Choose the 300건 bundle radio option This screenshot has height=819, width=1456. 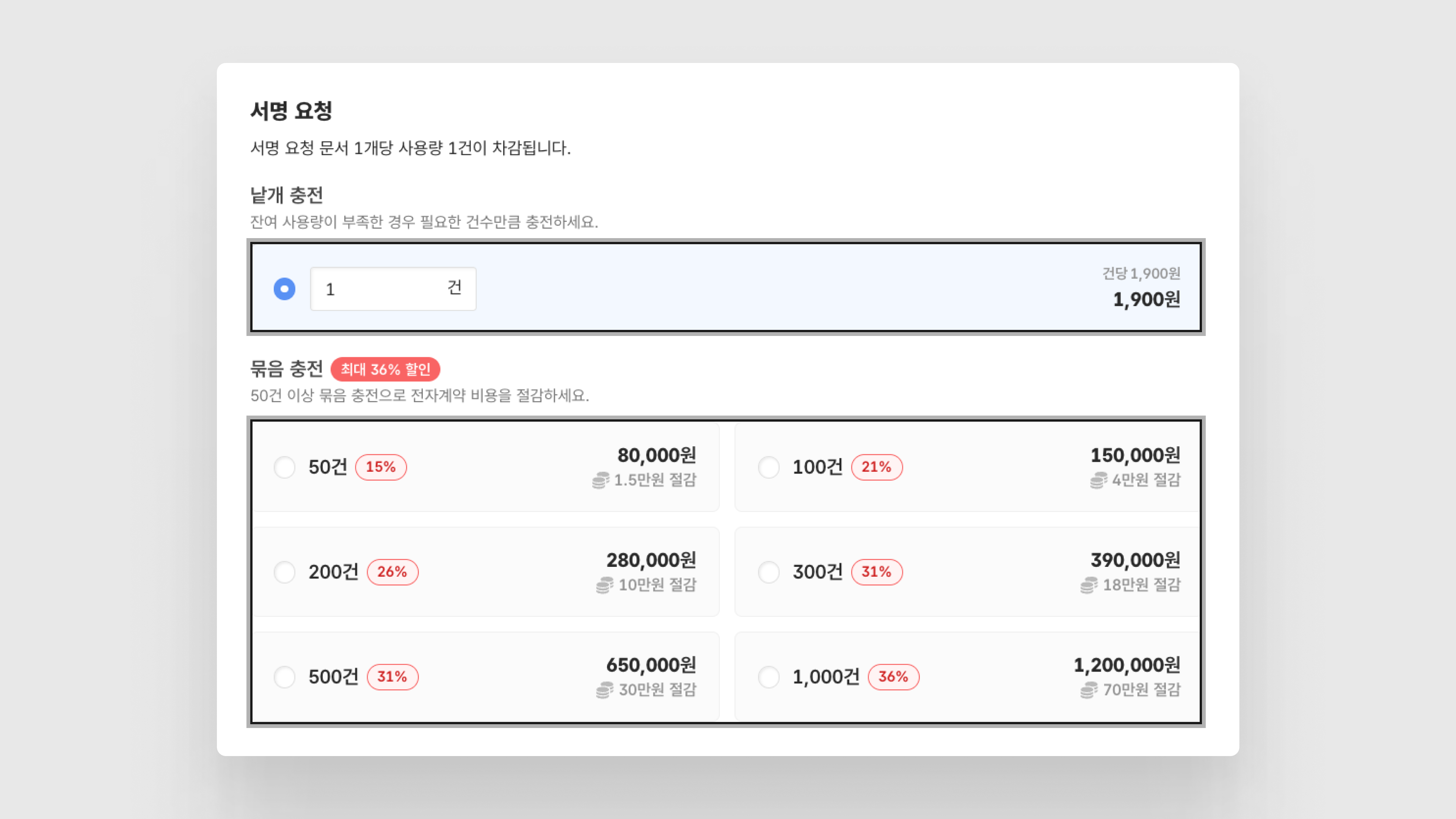tap(769, 572)
